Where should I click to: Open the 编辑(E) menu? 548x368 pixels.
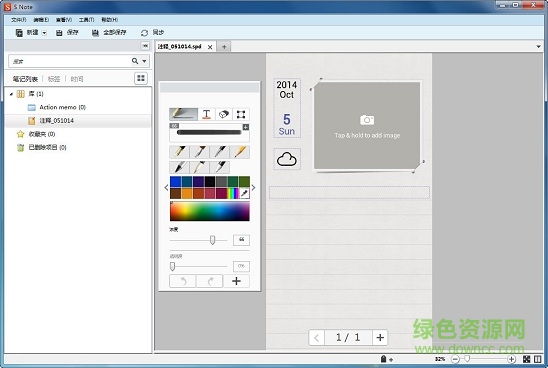41,20
